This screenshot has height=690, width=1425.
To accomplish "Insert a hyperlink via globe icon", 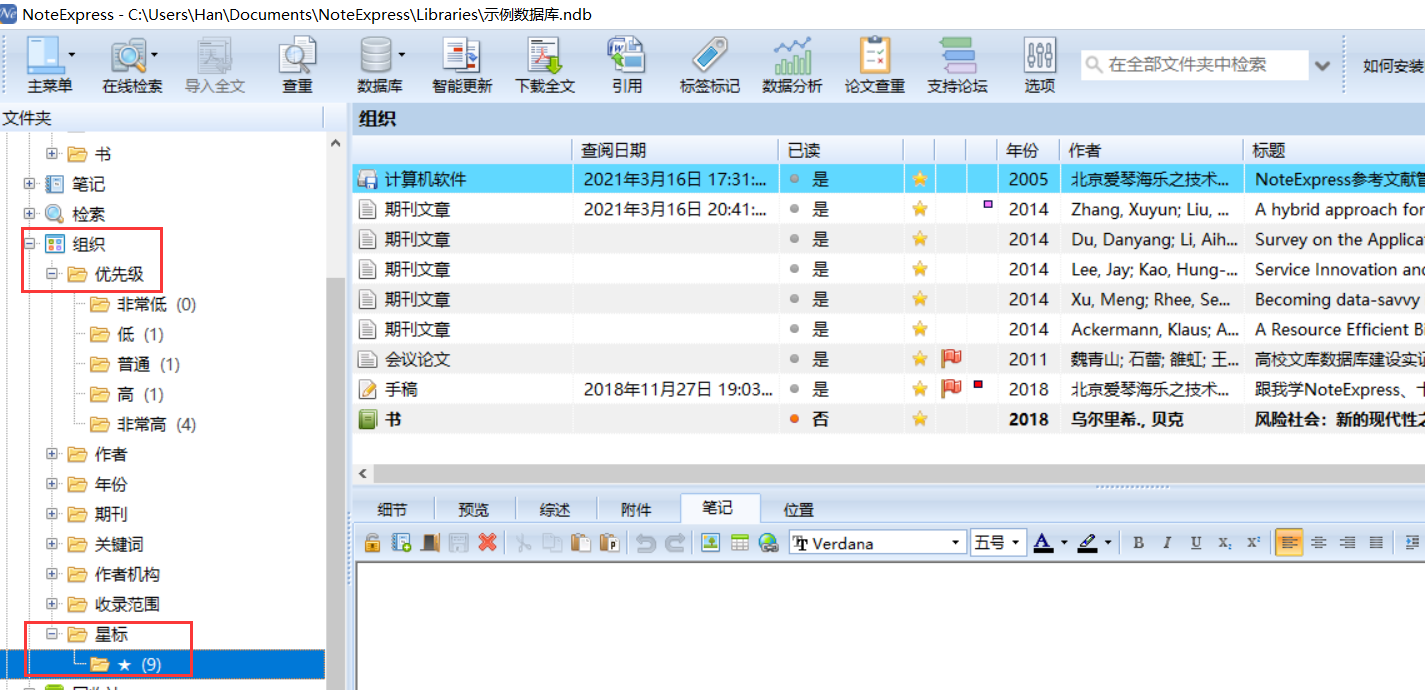I will coord(768,543).
